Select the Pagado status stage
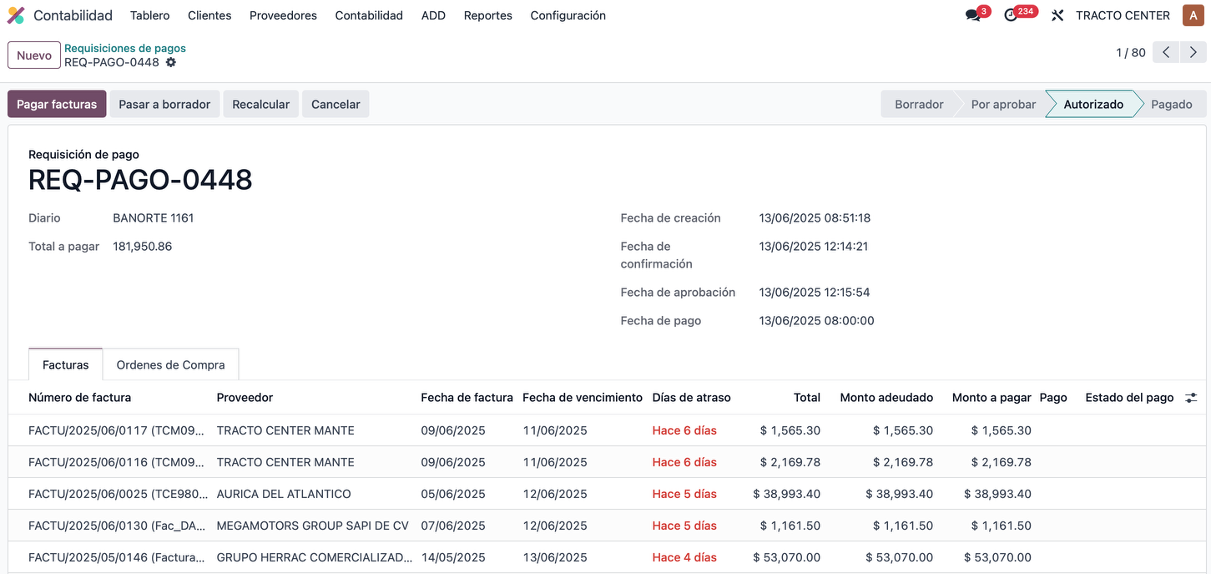 [1171, 104]
